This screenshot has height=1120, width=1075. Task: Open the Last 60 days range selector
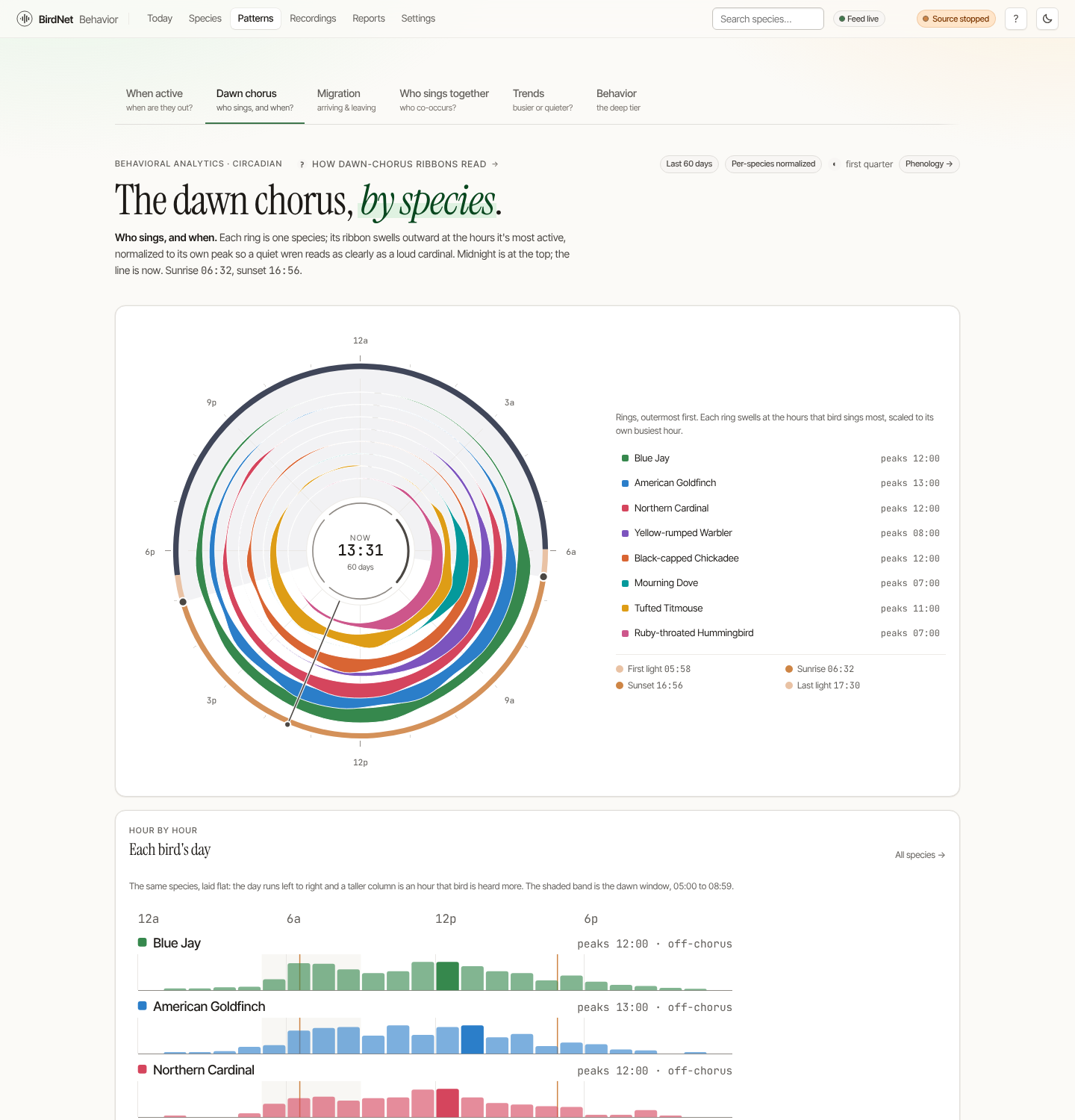click(x=689, y=164)
